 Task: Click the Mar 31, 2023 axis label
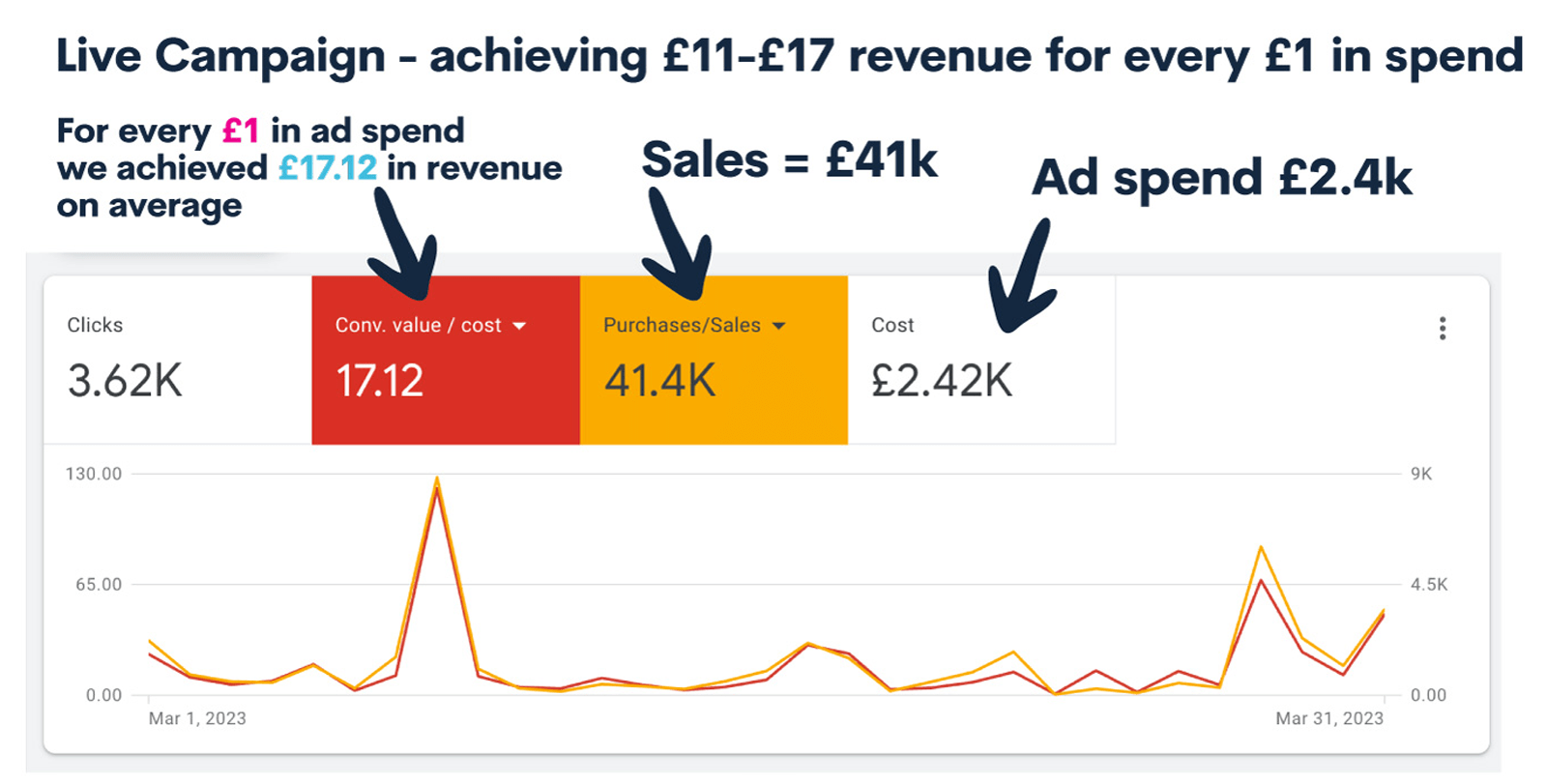pos(1329,718)
